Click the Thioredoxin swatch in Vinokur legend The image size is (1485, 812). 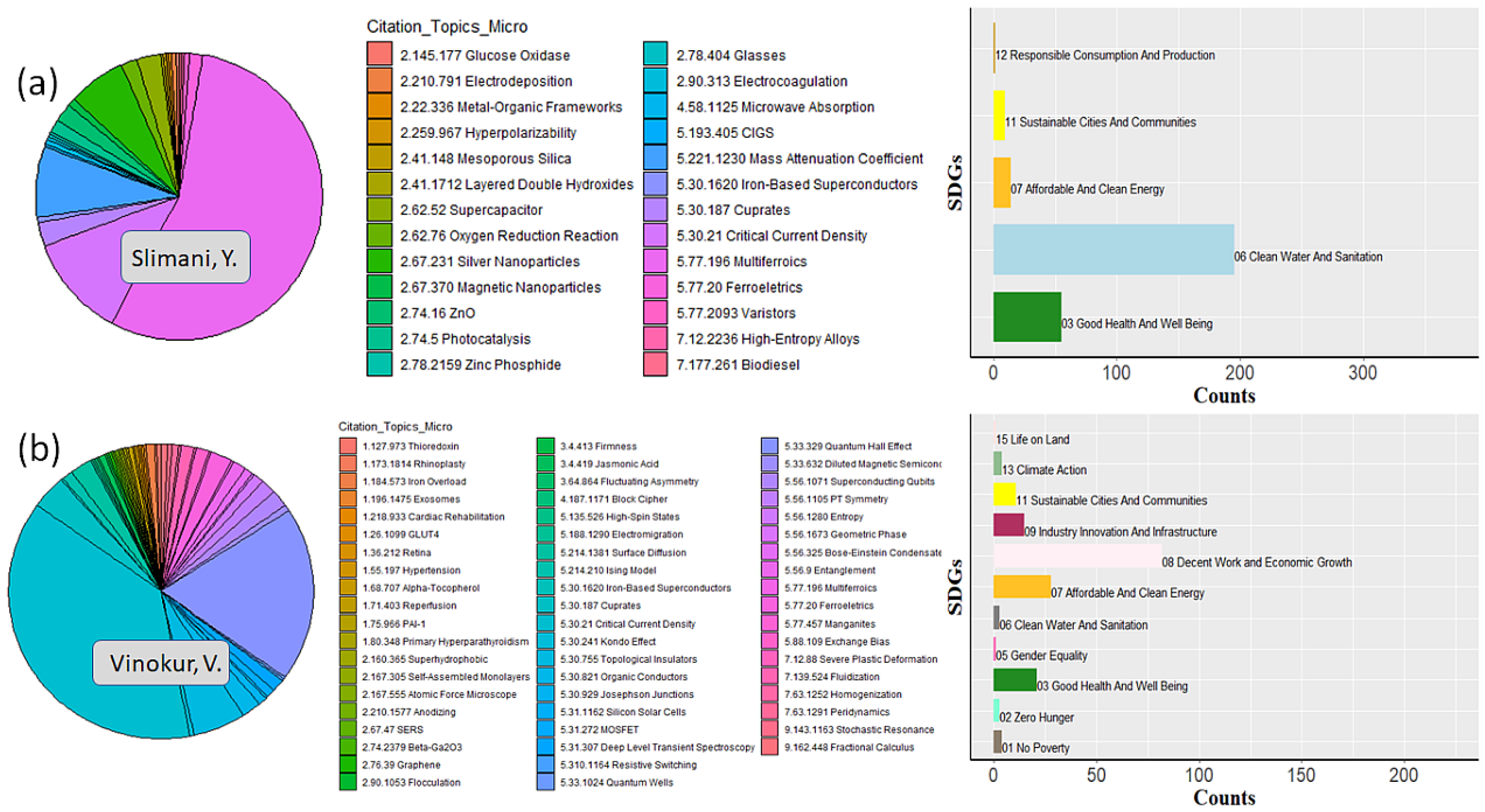tap(348, 446)
